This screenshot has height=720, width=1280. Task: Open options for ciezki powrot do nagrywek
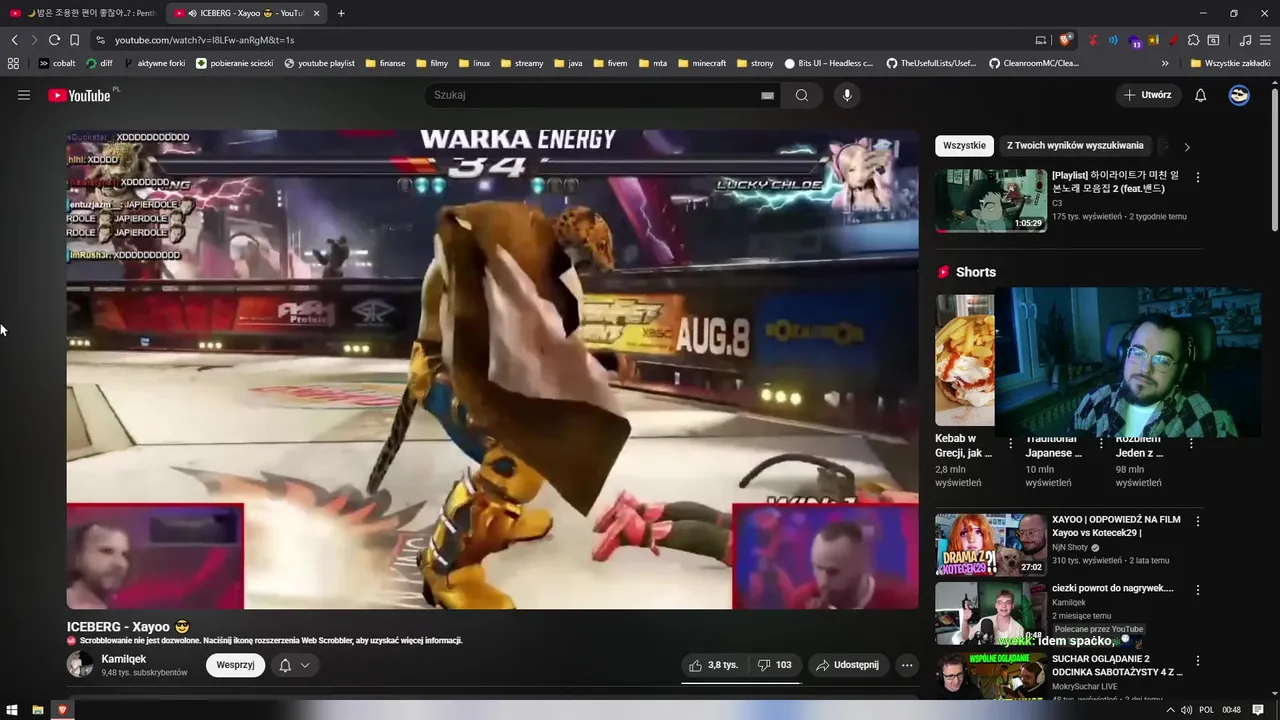1198,589
